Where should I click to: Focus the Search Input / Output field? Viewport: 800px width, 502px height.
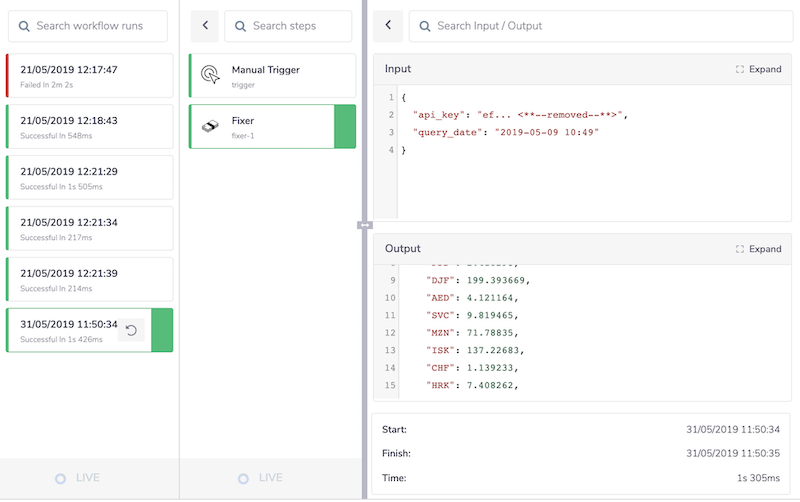point(600,26)
